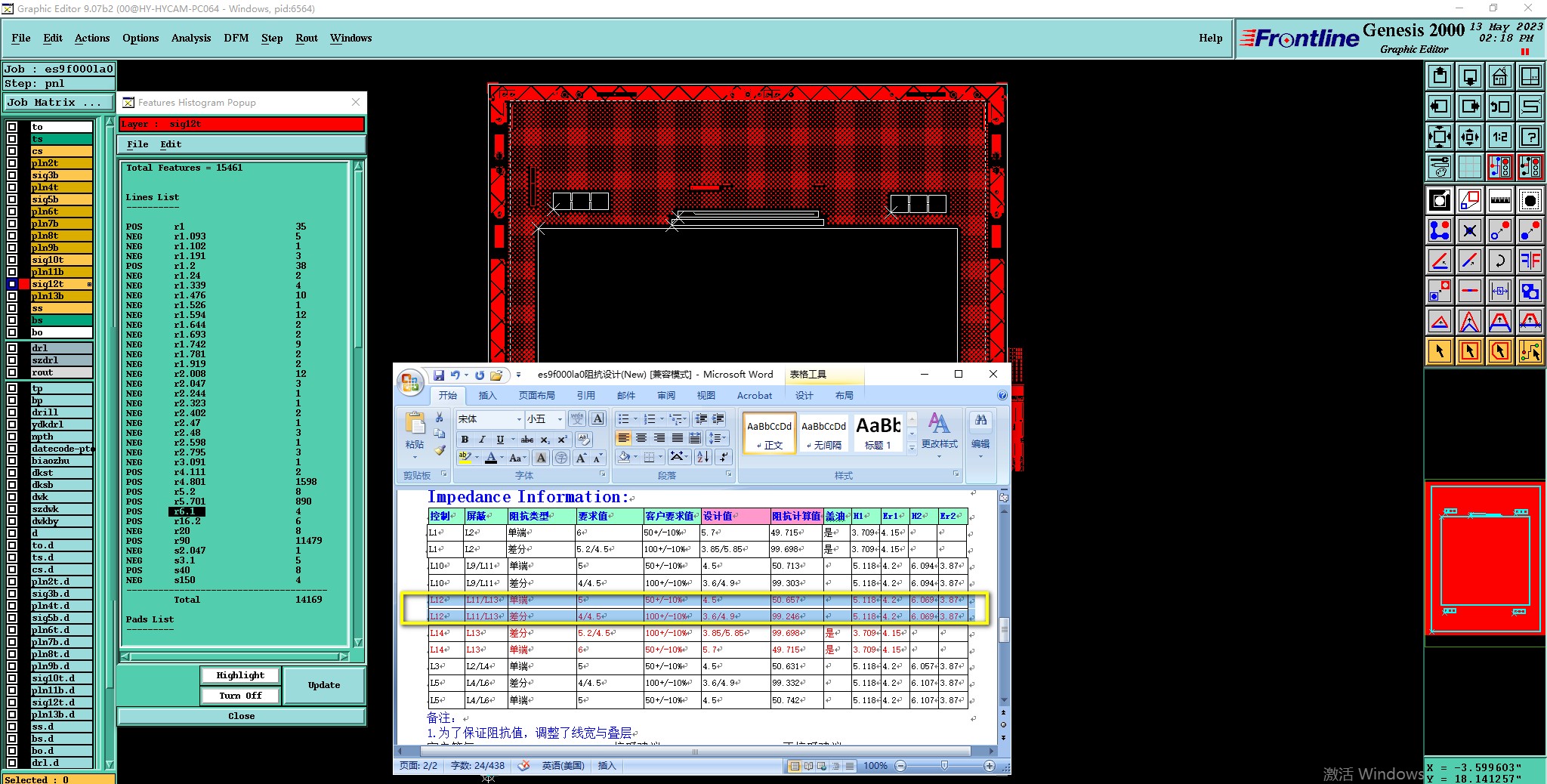This screenshot has height=784, width=1547.
Task: Click the pan down icon
Action: click(x=1470, y=76)
